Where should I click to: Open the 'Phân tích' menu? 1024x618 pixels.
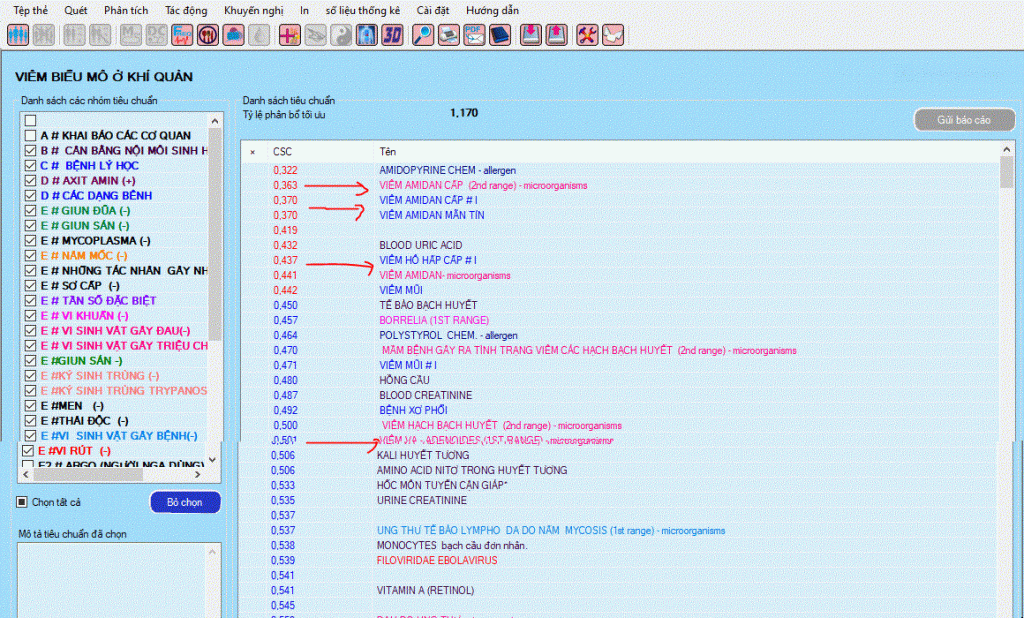pos(126,9)
